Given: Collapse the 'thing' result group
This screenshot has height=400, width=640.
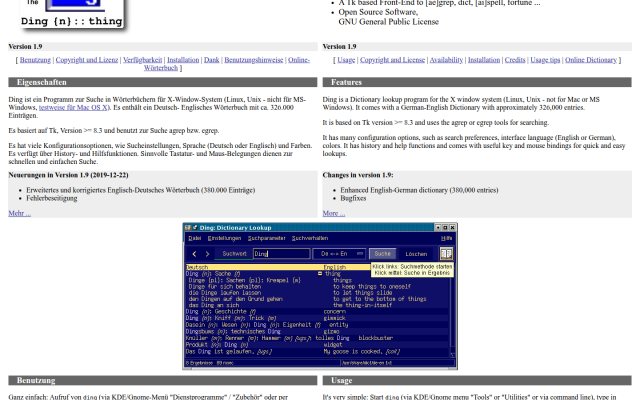Looking at the screenshot, I should (x=320, y=273).
